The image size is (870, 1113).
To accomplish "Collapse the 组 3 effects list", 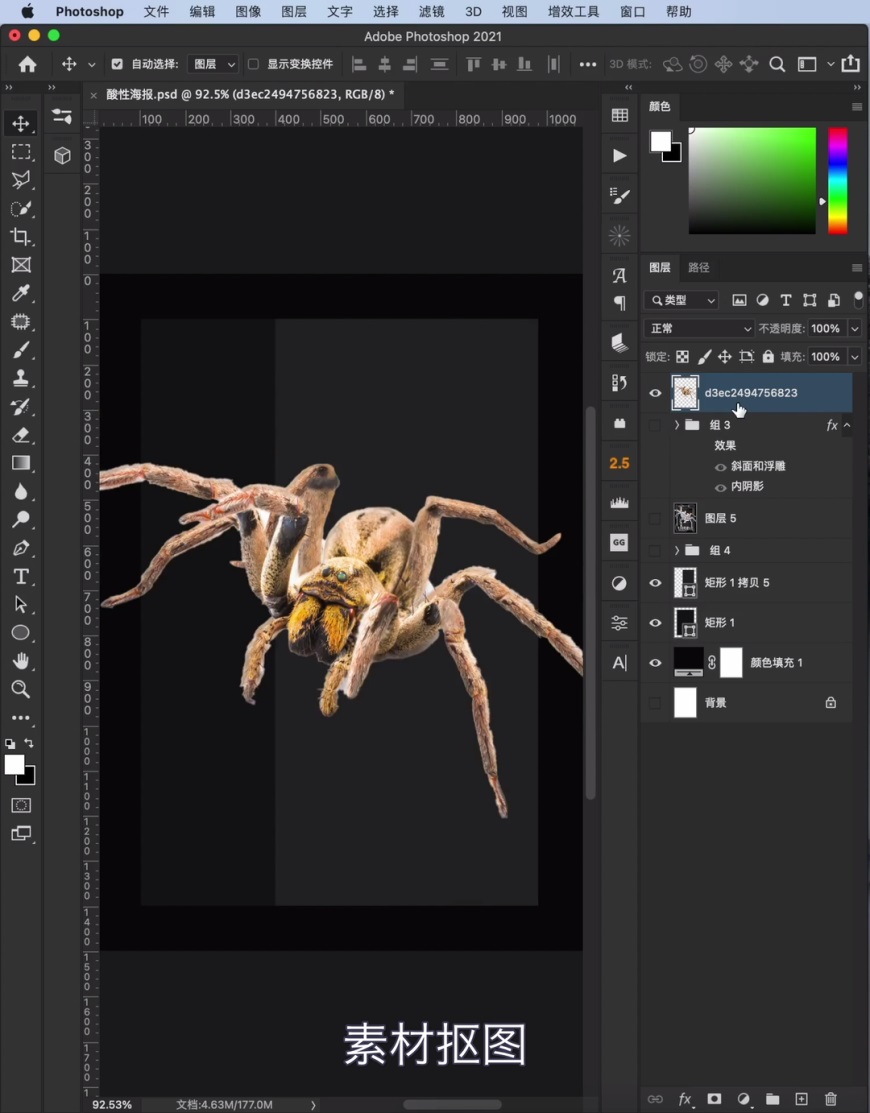I will 847,425.
